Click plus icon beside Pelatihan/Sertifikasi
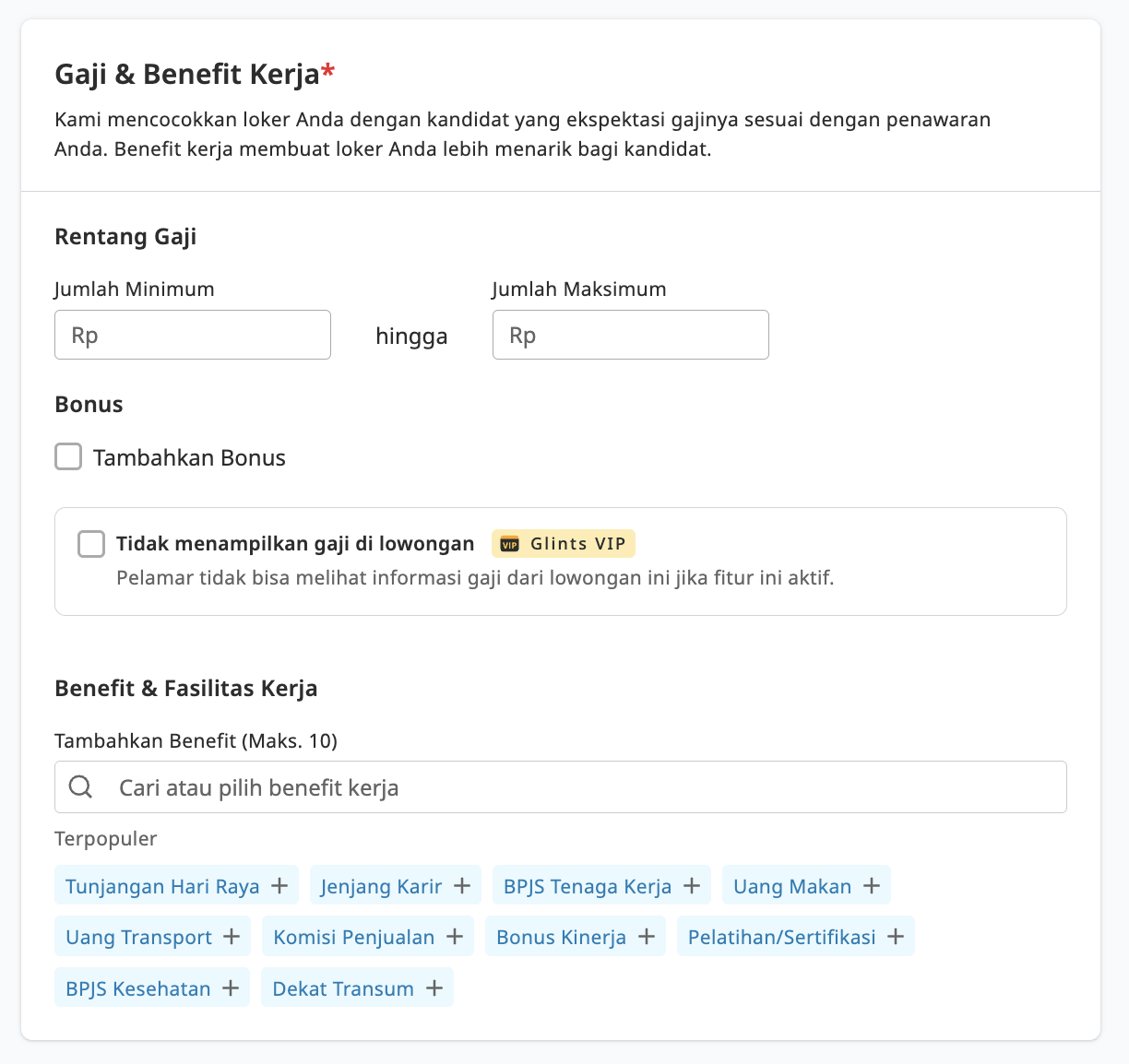 [895, 936]
